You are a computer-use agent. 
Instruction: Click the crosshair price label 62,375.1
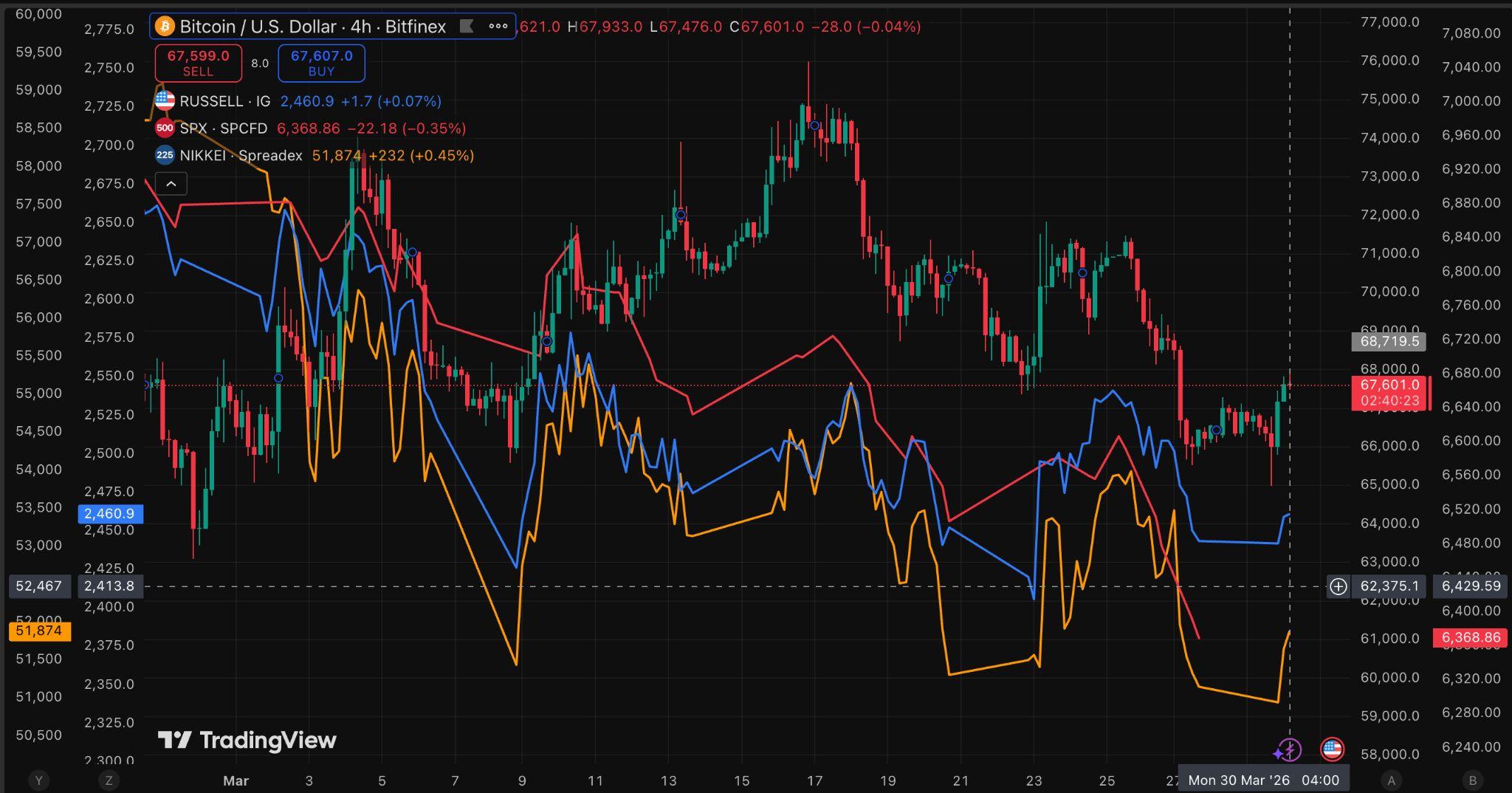click(1389, 587)
